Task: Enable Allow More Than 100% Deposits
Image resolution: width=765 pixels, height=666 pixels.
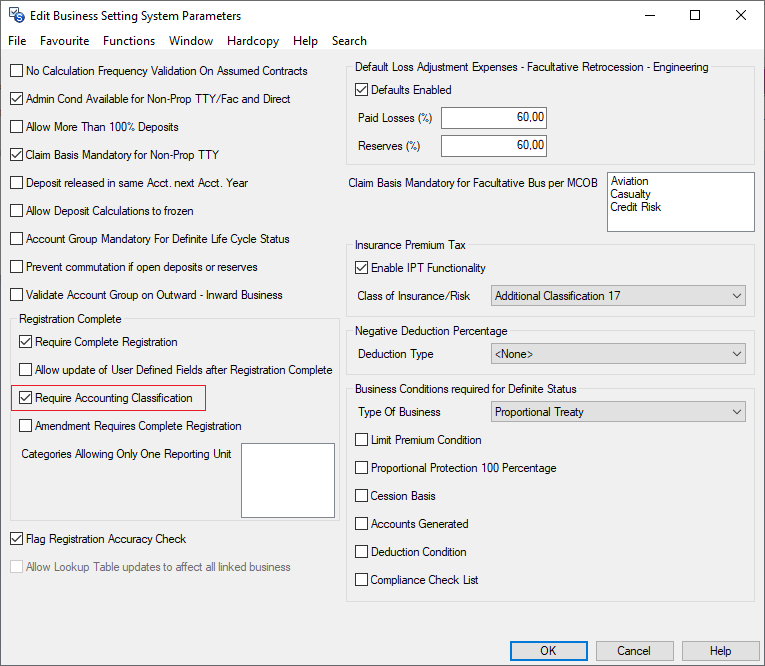Action: (16, 127)
